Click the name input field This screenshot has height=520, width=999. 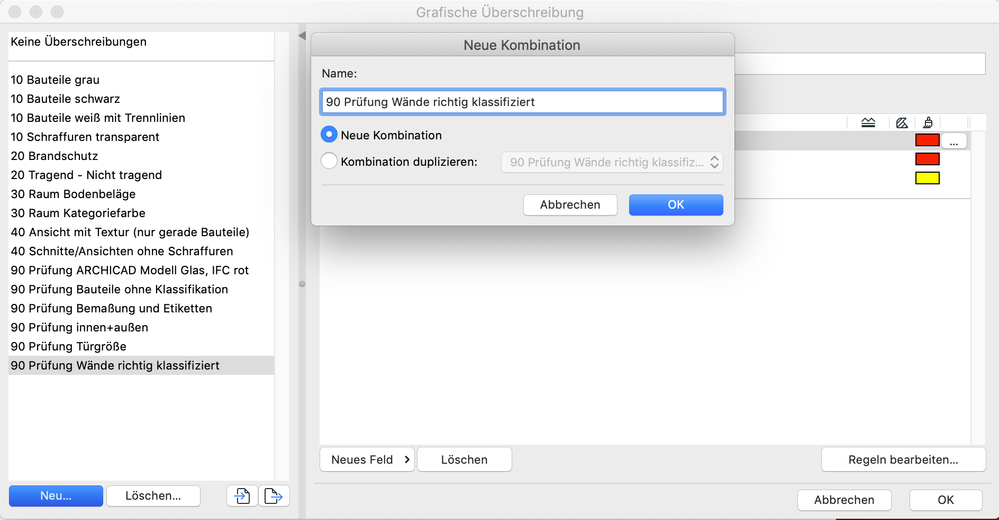[x=522, y=102]
